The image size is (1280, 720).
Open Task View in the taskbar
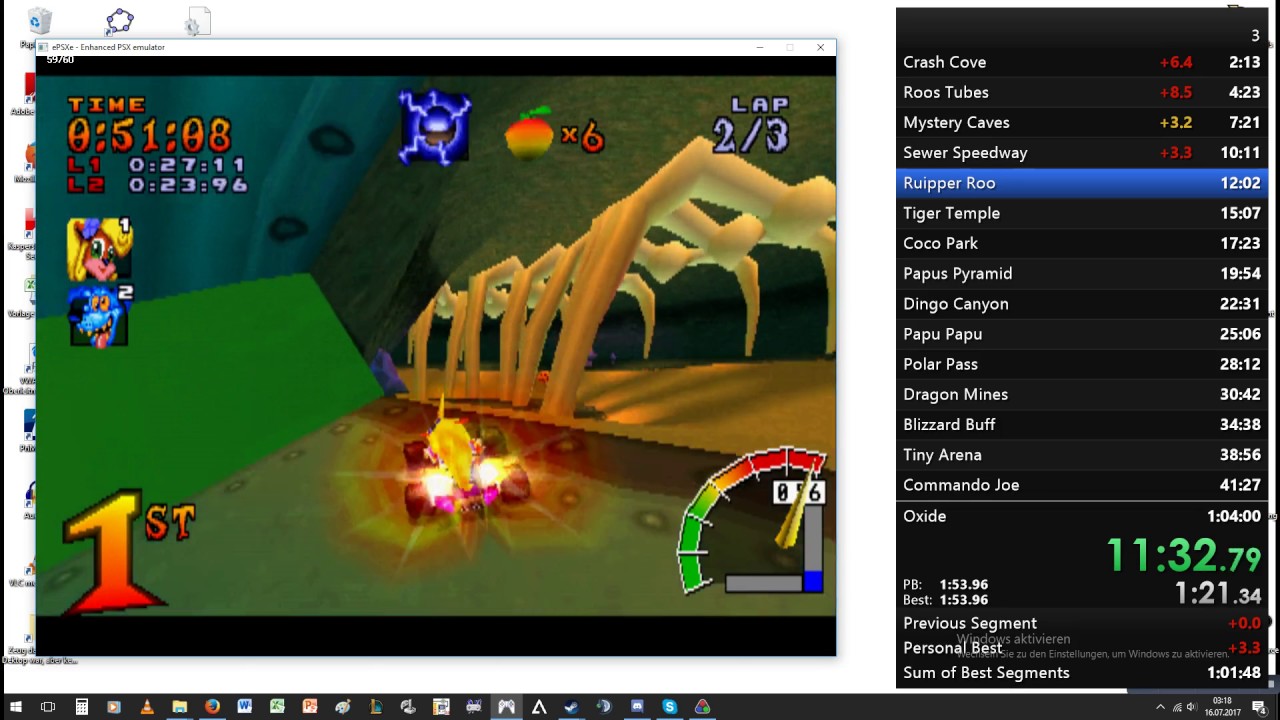[x=48, y=707]
